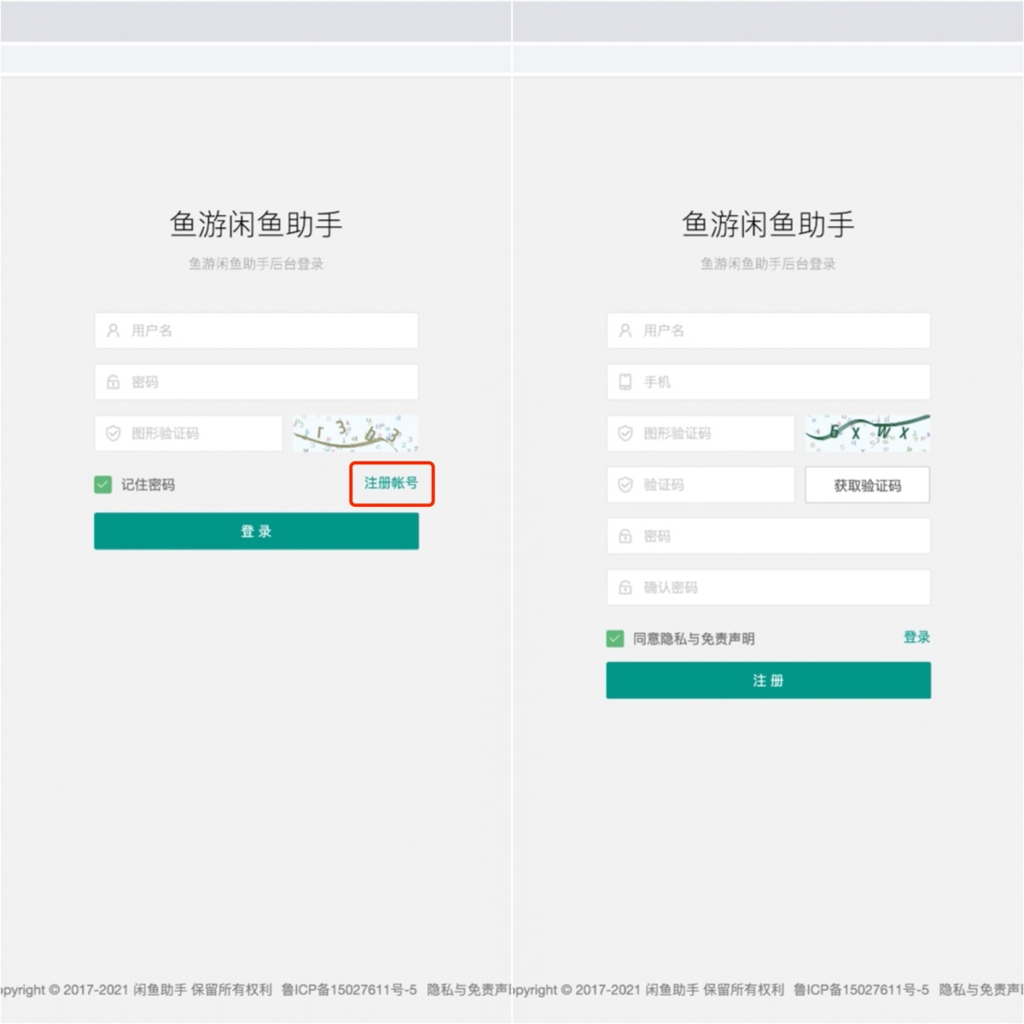Click the 登录 link on registration form
This screenshot has width=1024, height=1024.
[916, 637]
